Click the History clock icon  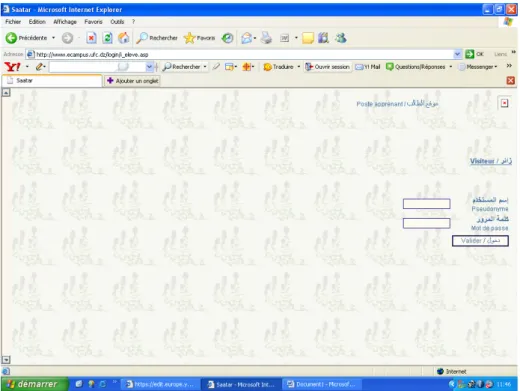227,38
